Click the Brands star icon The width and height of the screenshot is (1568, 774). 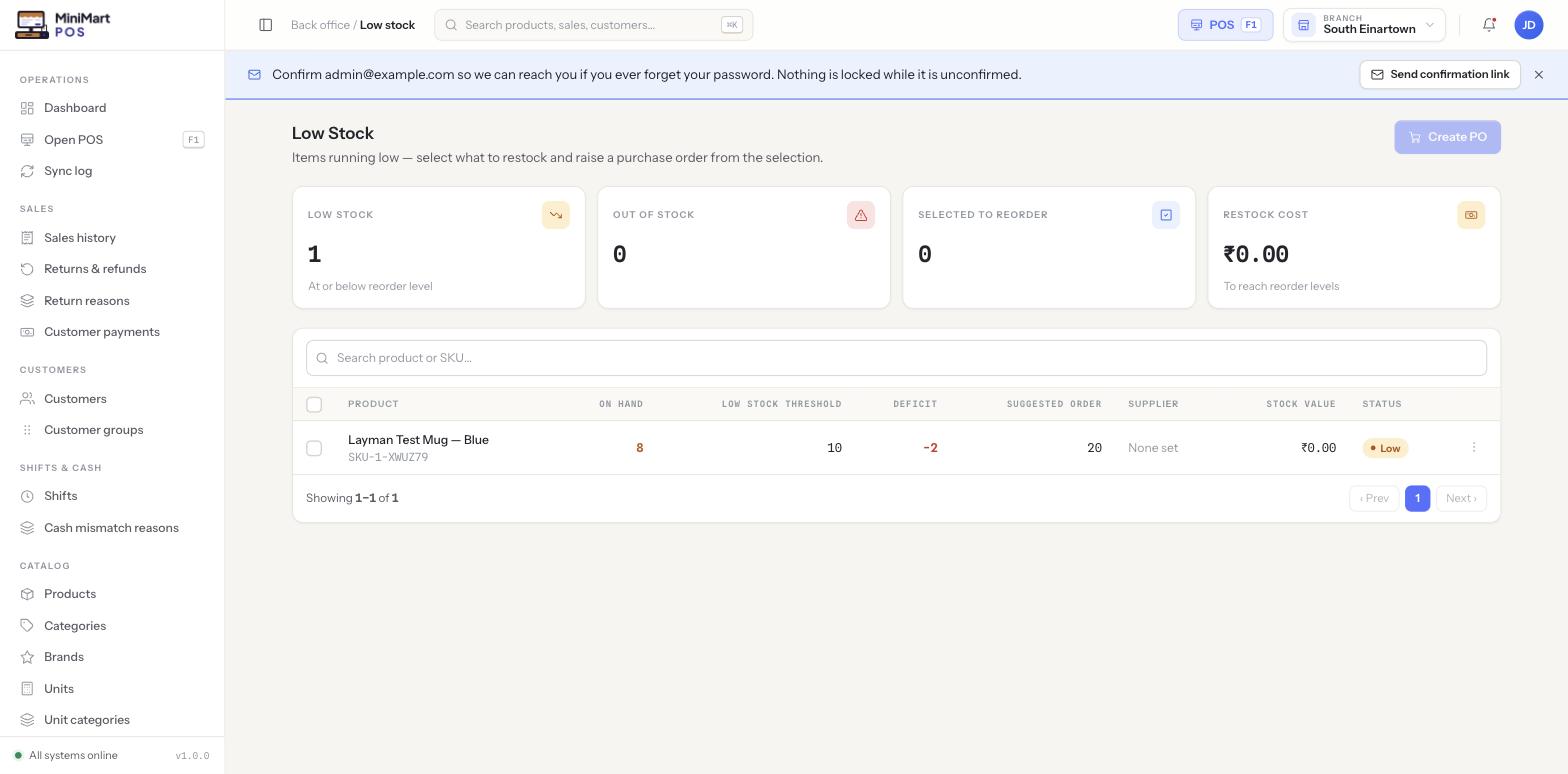click(x=27, y=657)
